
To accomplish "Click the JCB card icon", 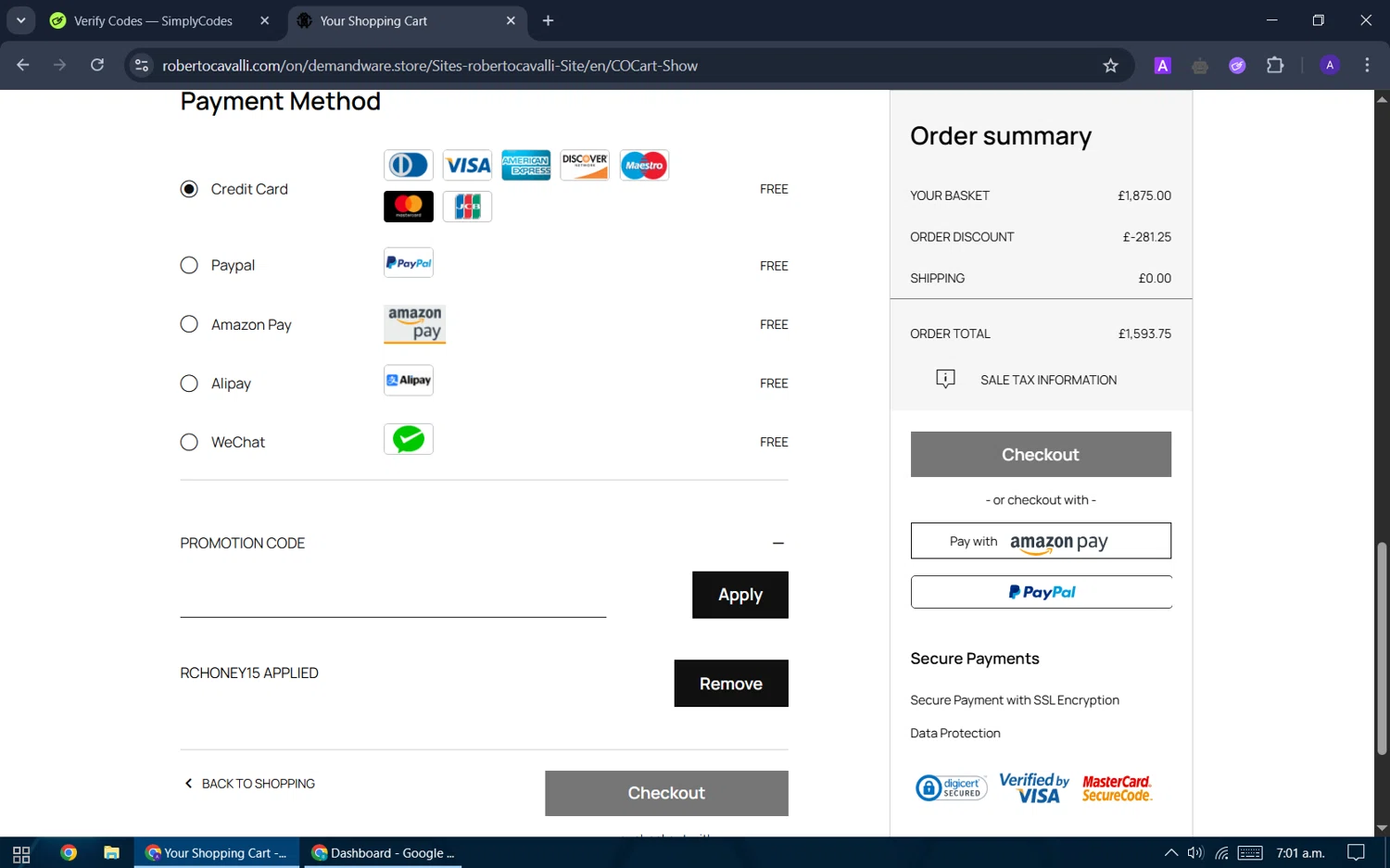I will [467, 207].
